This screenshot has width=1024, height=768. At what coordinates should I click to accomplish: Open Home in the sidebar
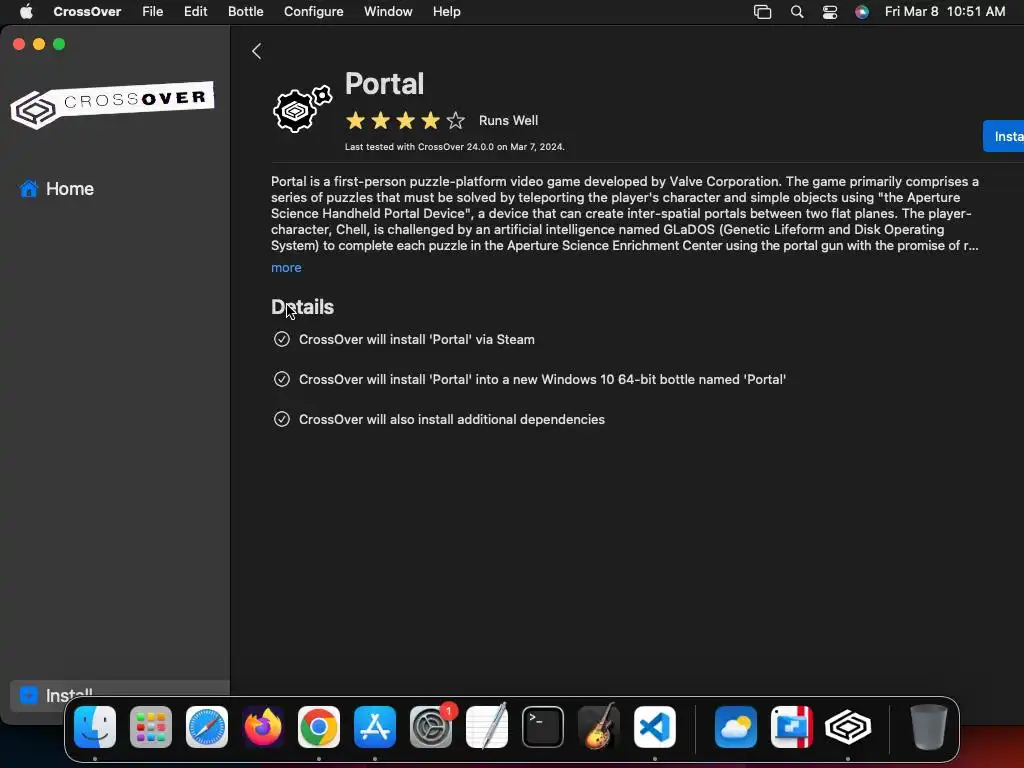tap(57, 189)
